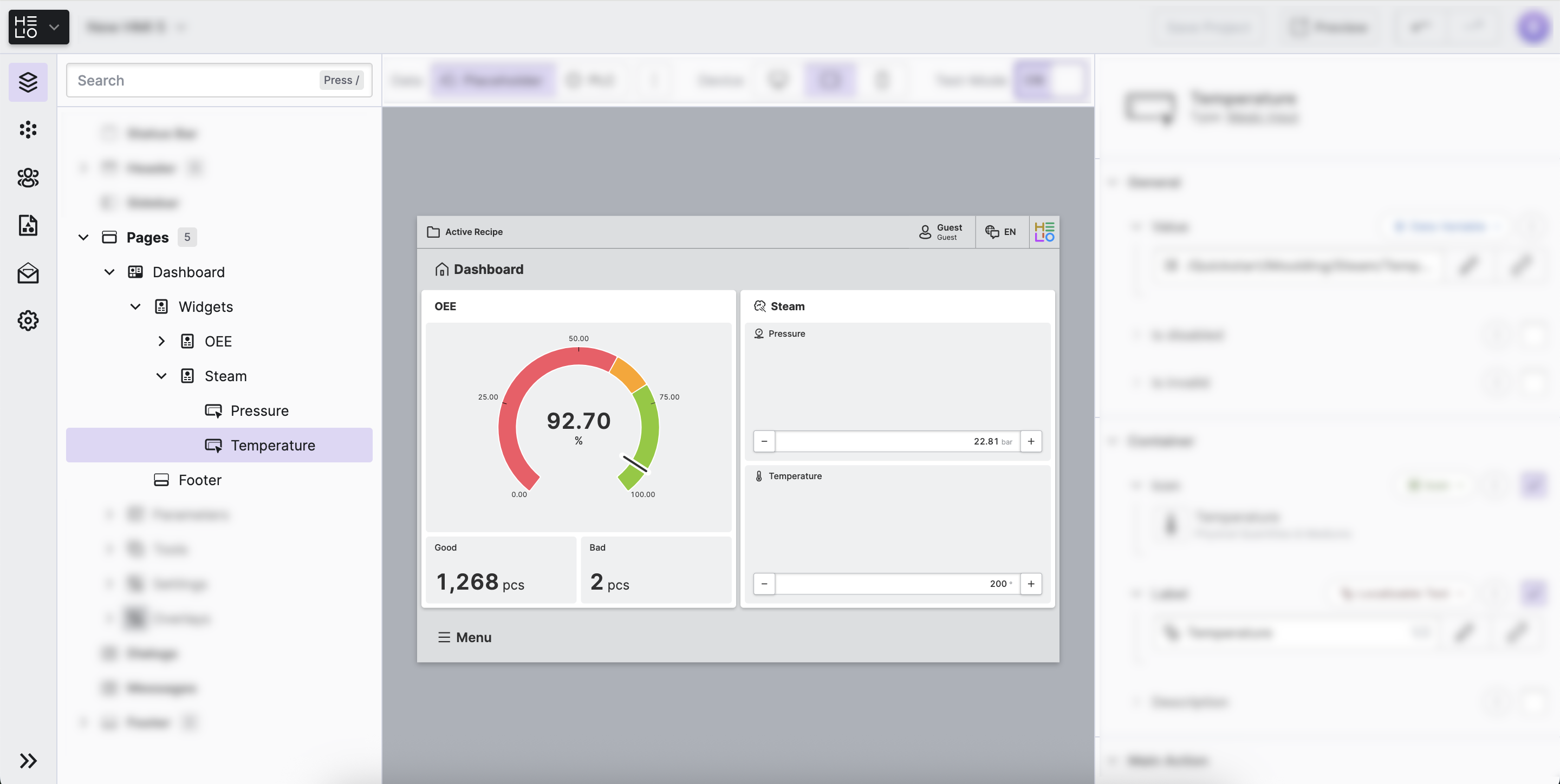Open the assets file icon in sidebar

28,225
